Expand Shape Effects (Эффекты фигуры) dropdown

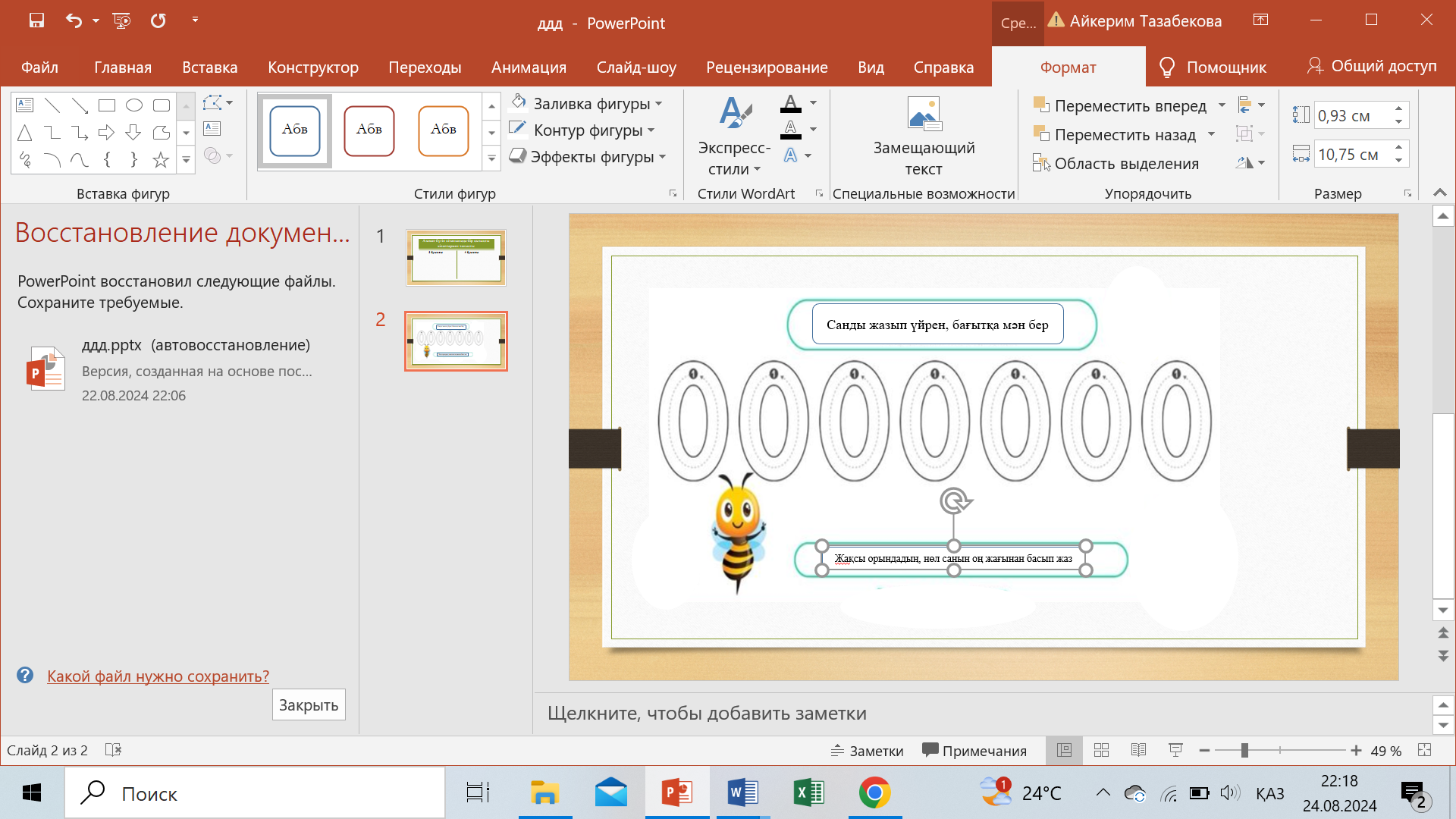tap(663, 157)
